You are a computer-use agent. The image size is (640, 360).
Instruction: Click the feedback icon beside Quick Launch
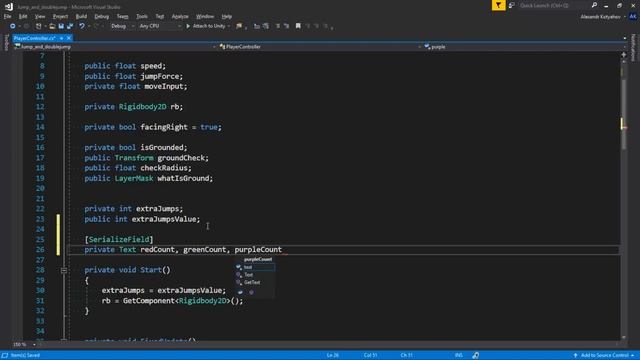pyautogui.click(x=512, y=5)
